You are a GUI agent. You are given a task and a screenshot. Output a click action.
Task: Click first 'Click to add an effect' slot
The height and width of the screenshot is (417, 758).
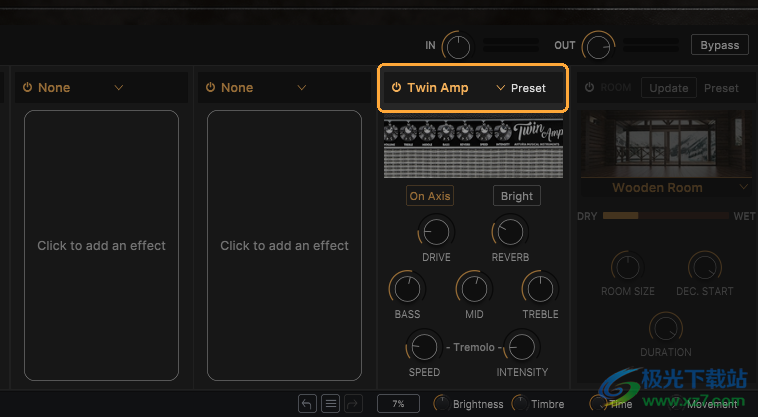click(x=102, y=245)
